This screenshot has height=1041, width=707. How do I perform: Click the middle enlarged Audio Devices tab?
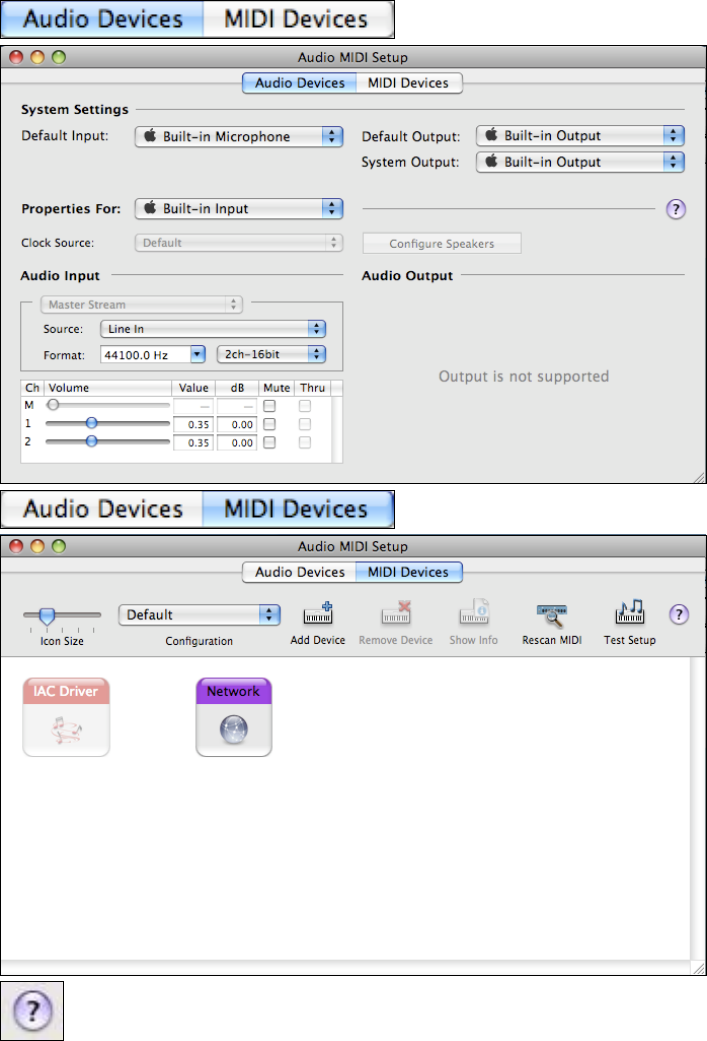tap(103, 509)
